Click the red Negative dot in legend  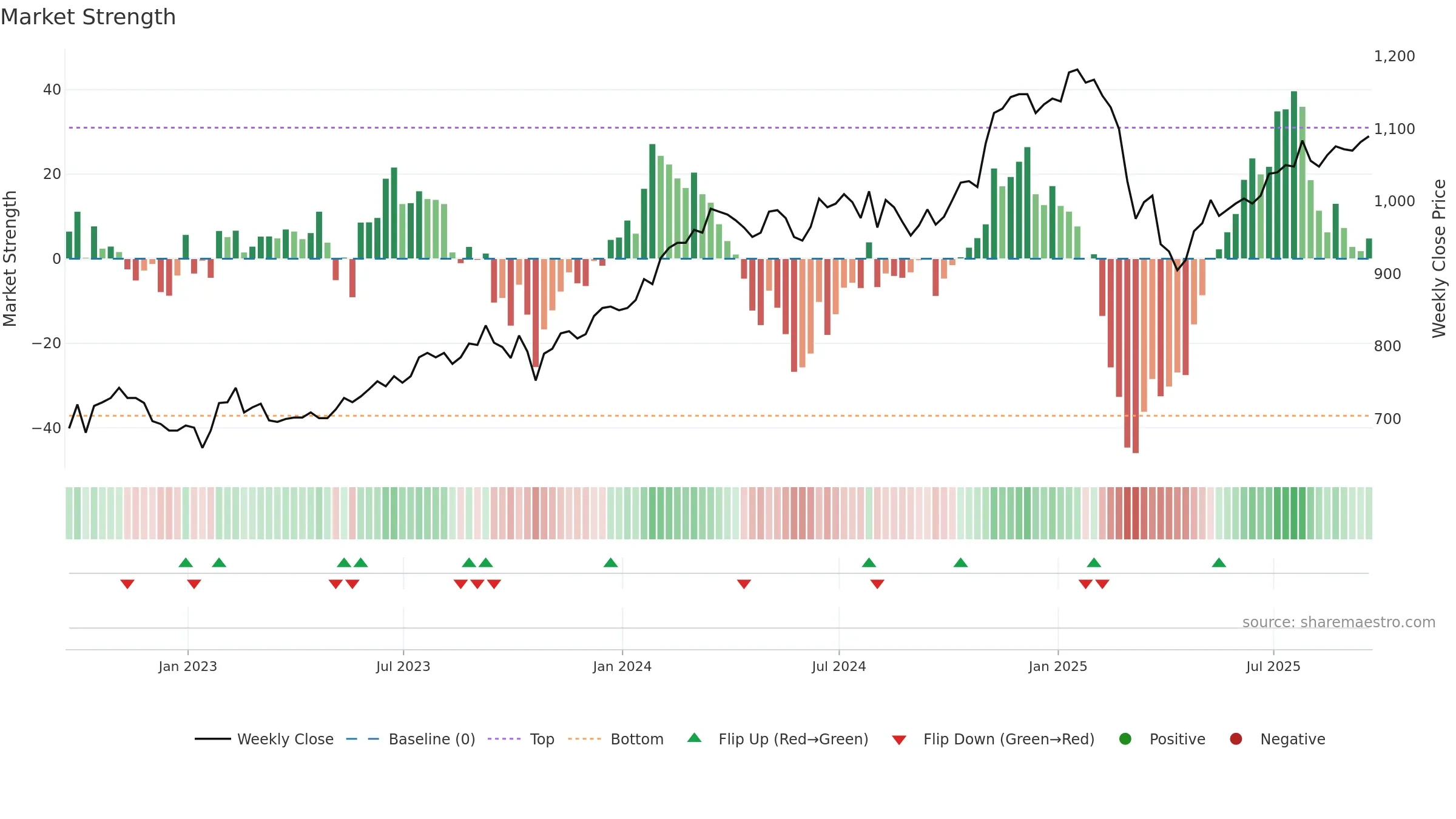point(1236,739)
